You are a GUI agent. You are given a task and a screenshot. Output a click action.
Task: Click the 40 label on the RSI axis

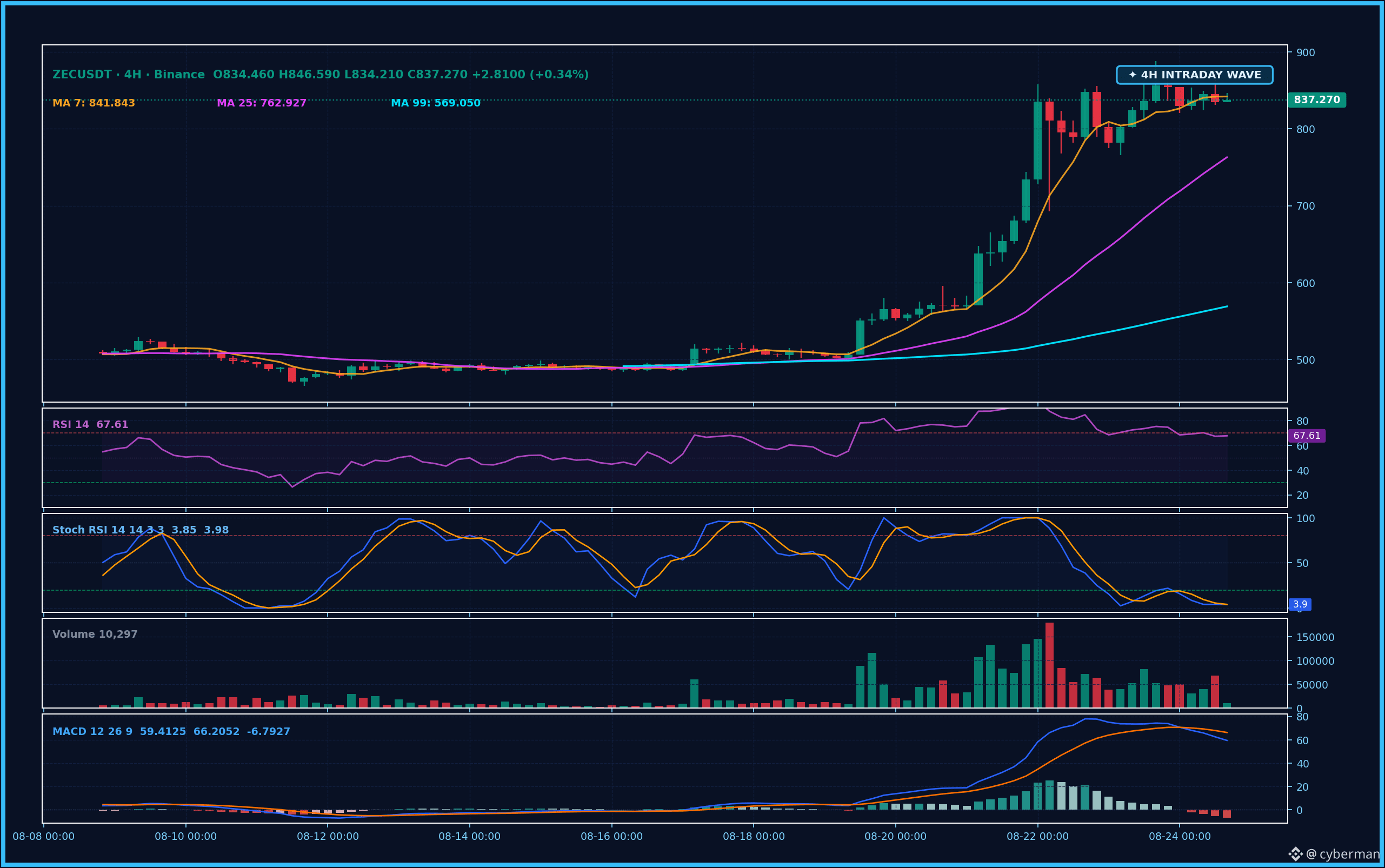pos(1302,471)
